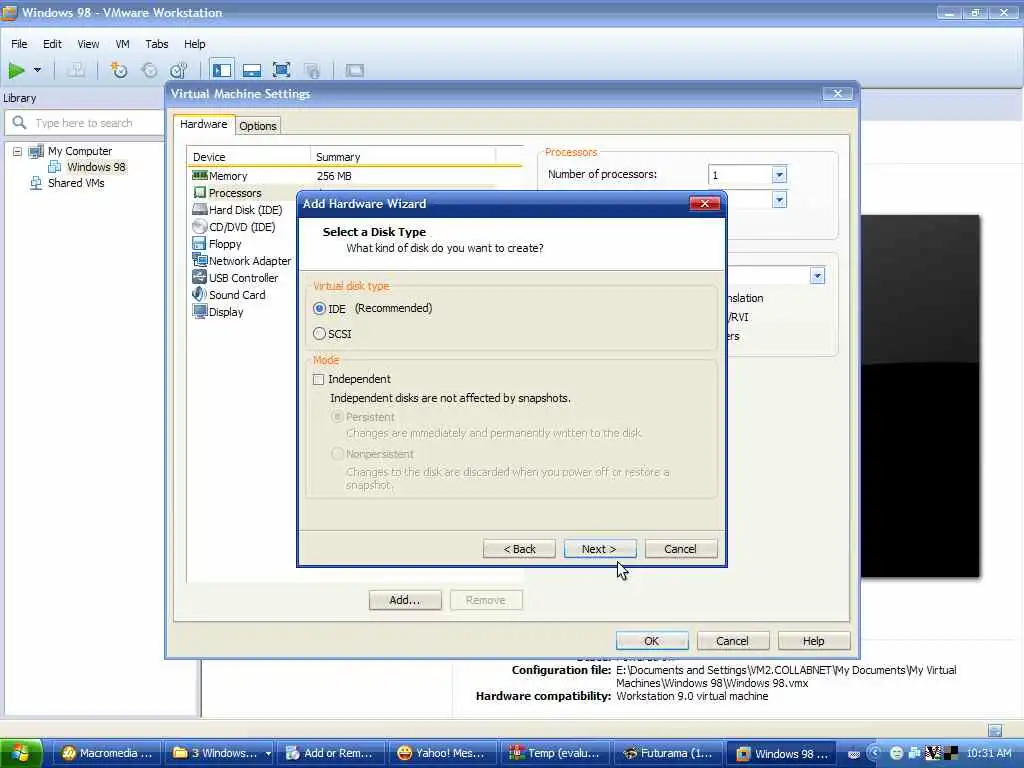The height and width of the screenshot is (768, 1024).
Task: Open the 3 Windows Explorer taskbar group
Action: [x=219, y=754]
